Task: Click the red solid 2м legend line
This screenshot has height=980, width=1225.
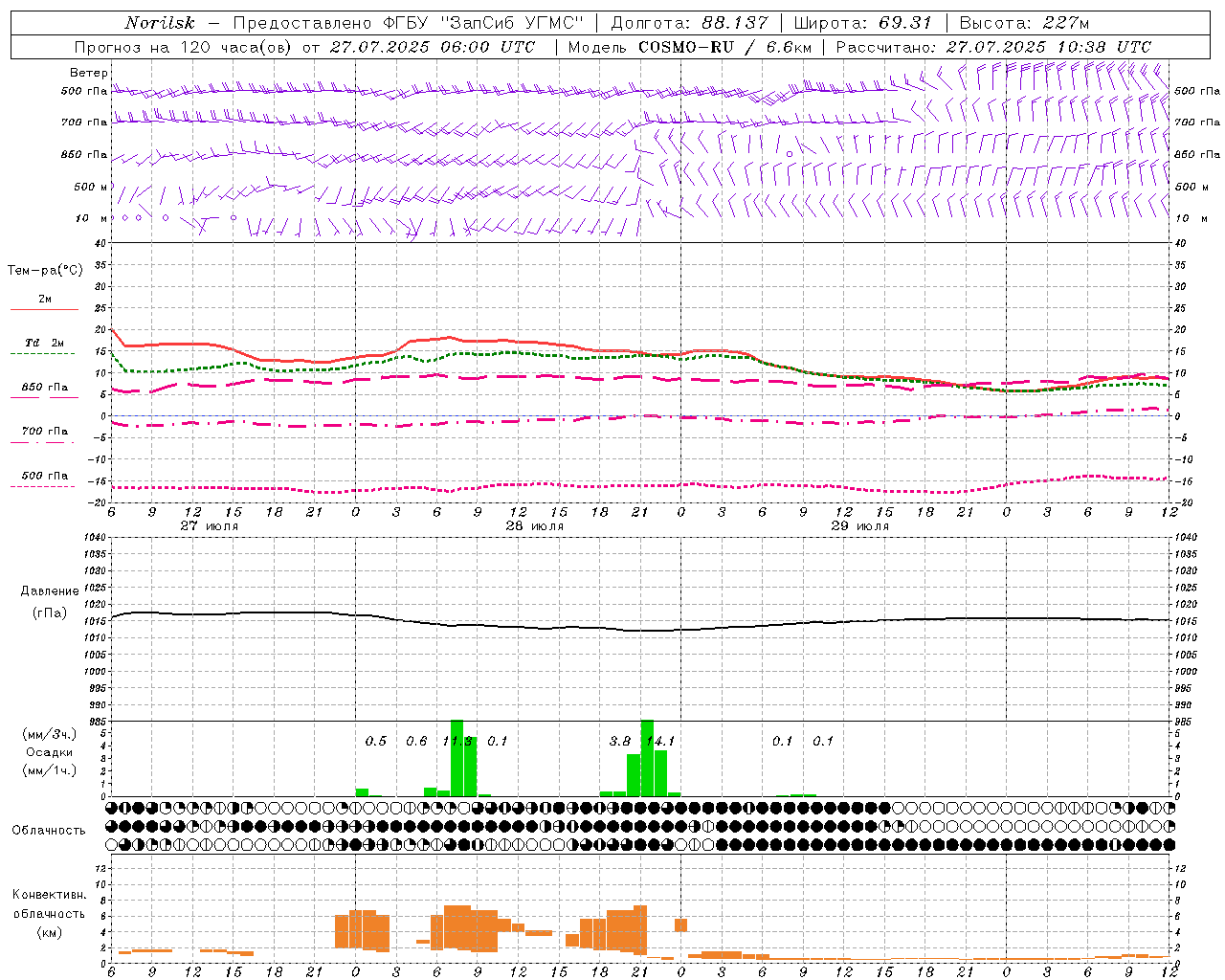Action: pyautogui.click(x=44, y=309)
